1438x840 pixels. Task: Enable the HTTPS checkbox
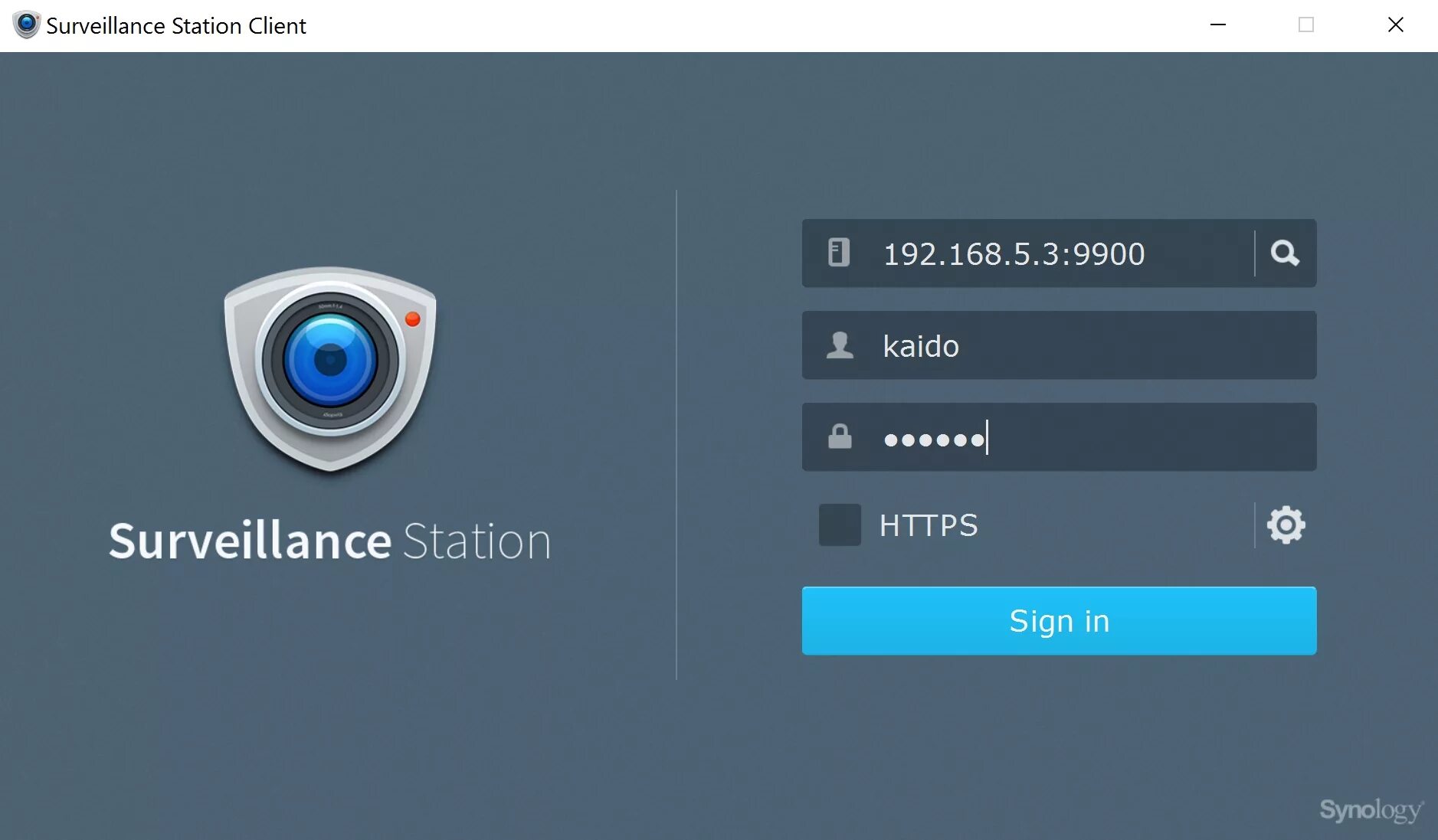[x=840, y=525]
